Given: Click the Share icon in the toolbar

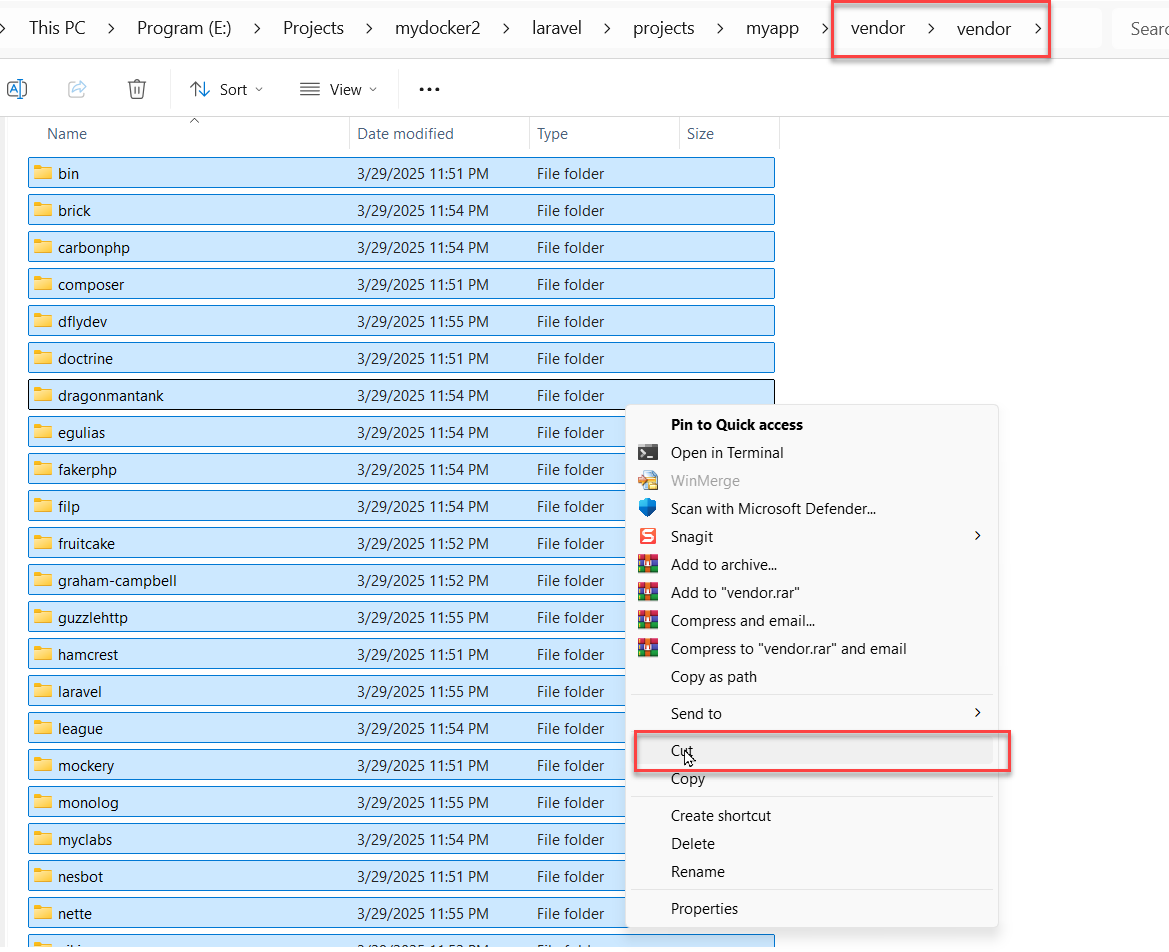Looking at the screenshot, I should click(77, 89).
